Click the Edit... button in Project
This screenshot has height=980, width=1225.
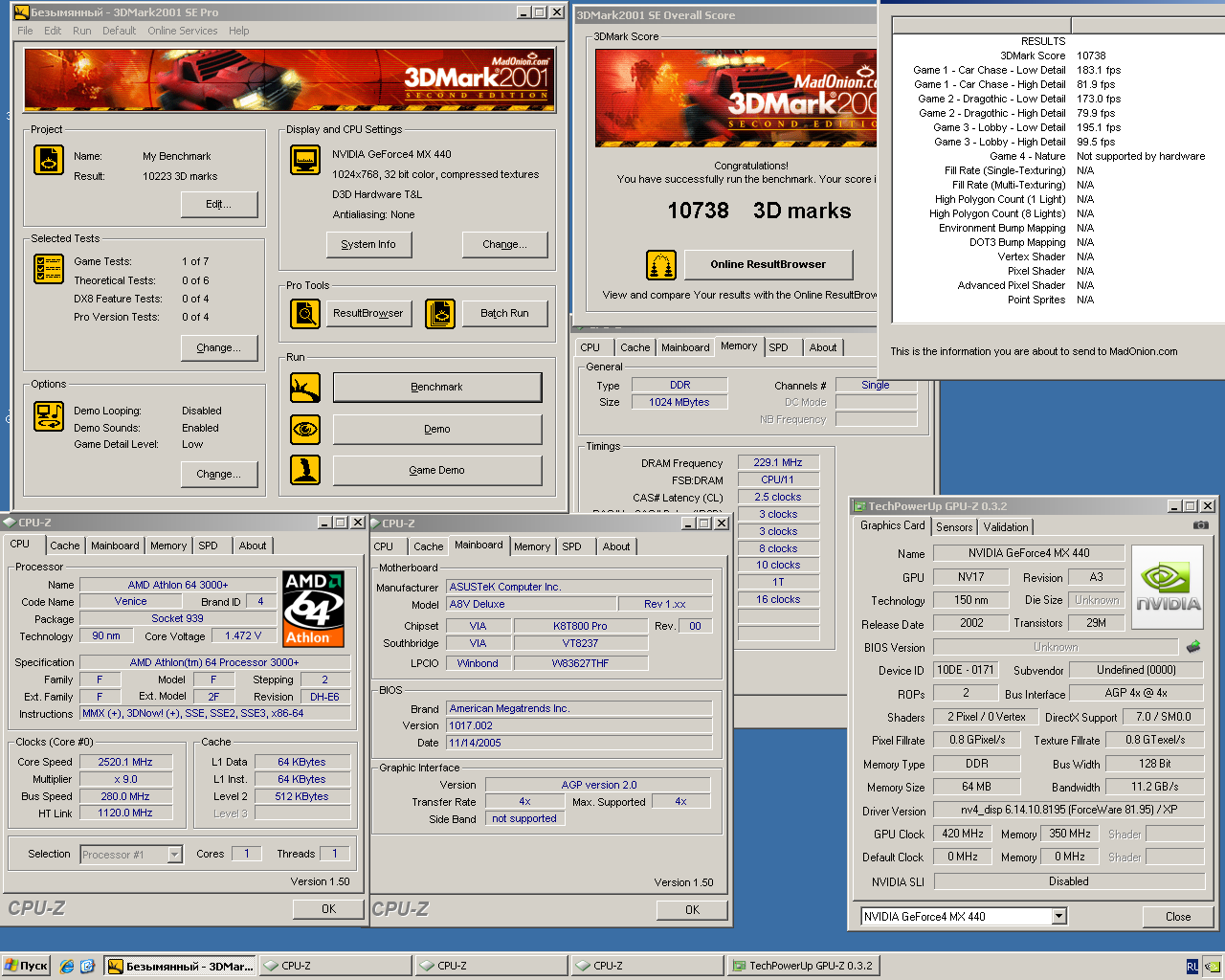(219, 205)
